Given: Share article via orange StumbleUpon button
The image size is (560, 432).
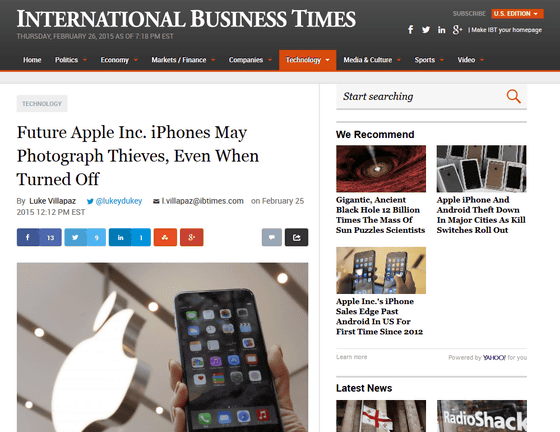Looking at the screenshot, I should click(x=165, y=237).
